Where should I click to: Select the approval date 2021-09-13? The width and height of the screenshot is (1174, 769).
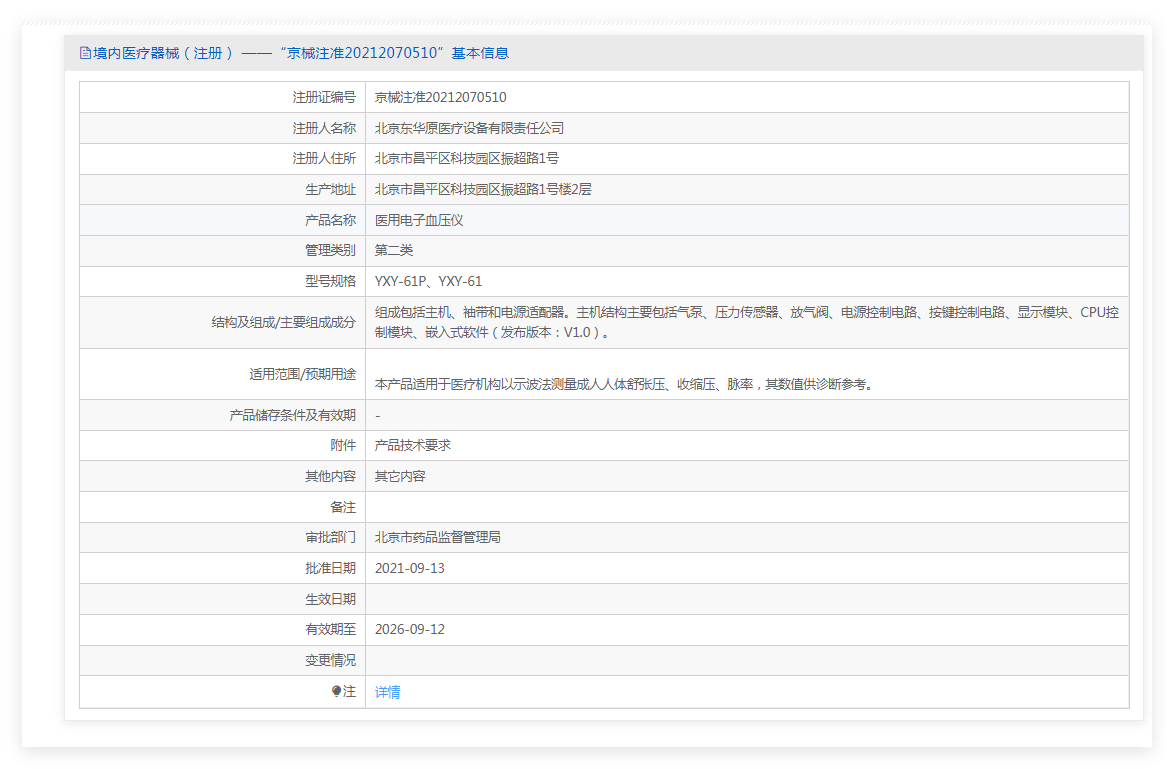(409, 568)
